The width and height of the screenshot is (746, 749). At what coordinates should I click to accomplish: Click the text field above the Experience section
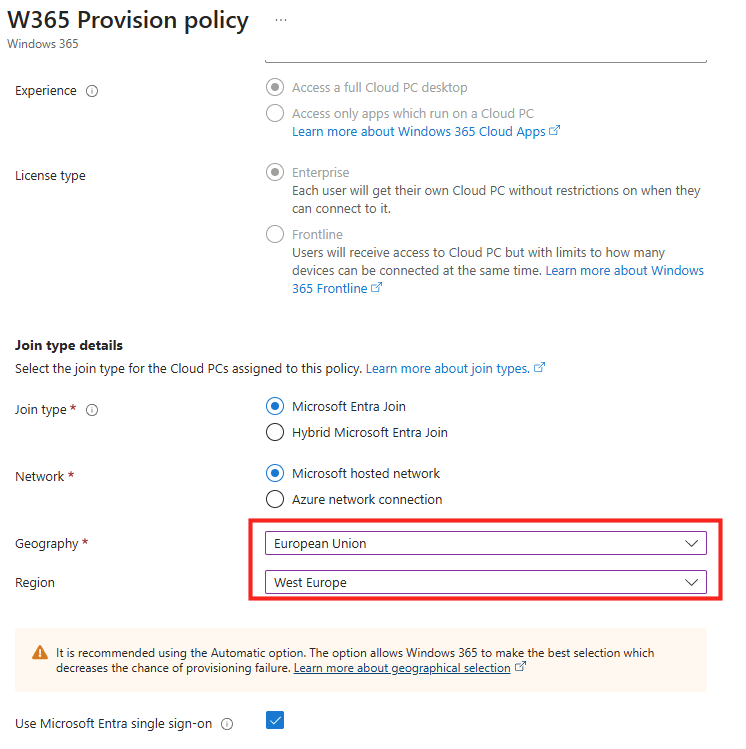coord(485,58)
